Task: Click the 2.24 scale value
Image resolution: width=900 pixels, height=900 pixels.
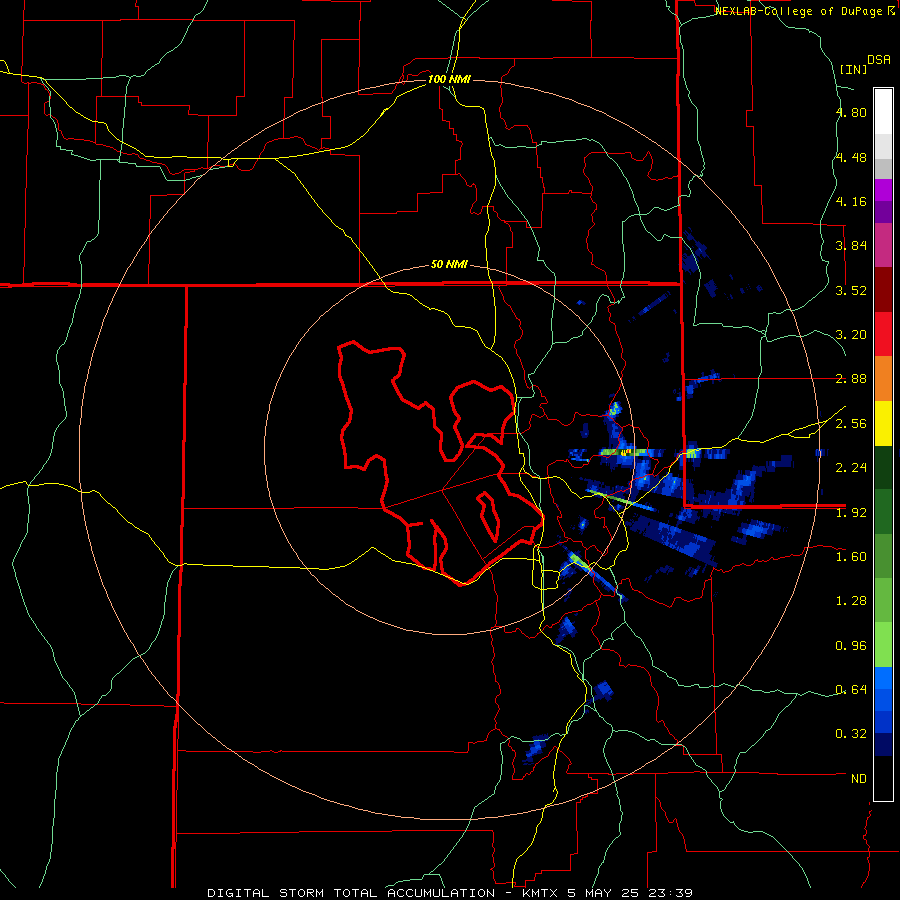Action: tap(851, 468)
